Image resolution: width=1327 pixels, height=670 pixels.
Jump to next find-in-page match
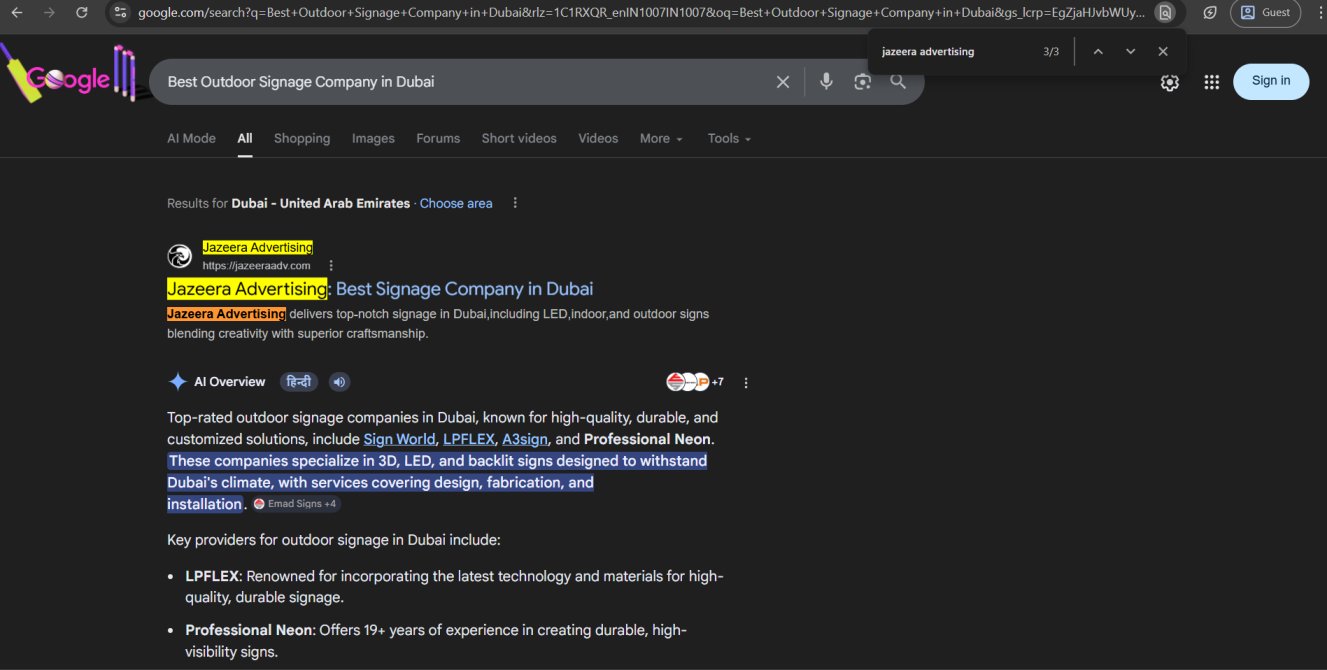click(x=1130, y=52)
